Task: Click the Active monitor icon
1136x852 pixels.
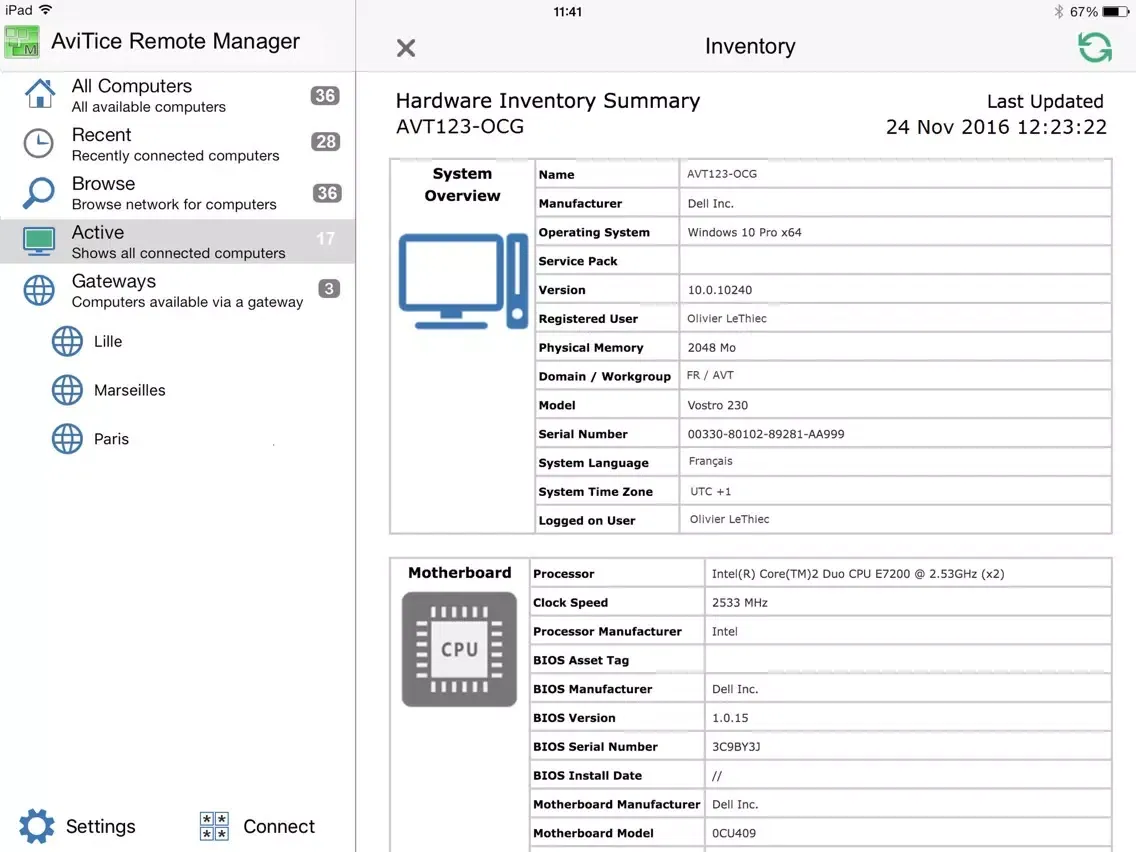Action: [x=38, y=241]
